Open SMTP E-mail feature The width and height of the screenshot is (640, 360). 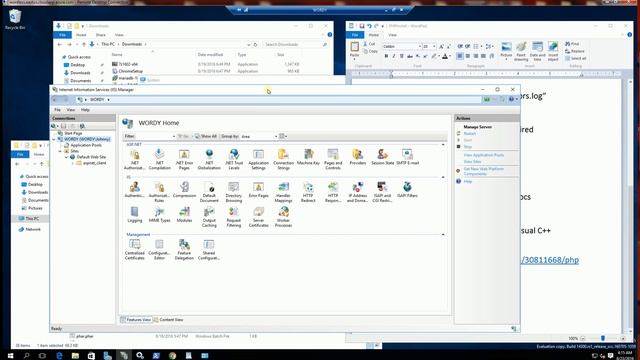pyautogui.click(x=407, y=157)
